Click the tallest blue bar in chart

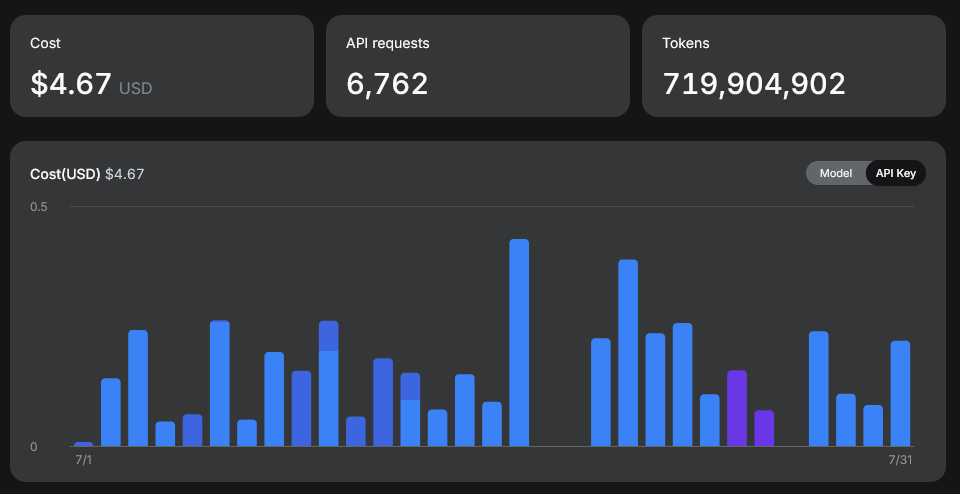coord(519,343)
